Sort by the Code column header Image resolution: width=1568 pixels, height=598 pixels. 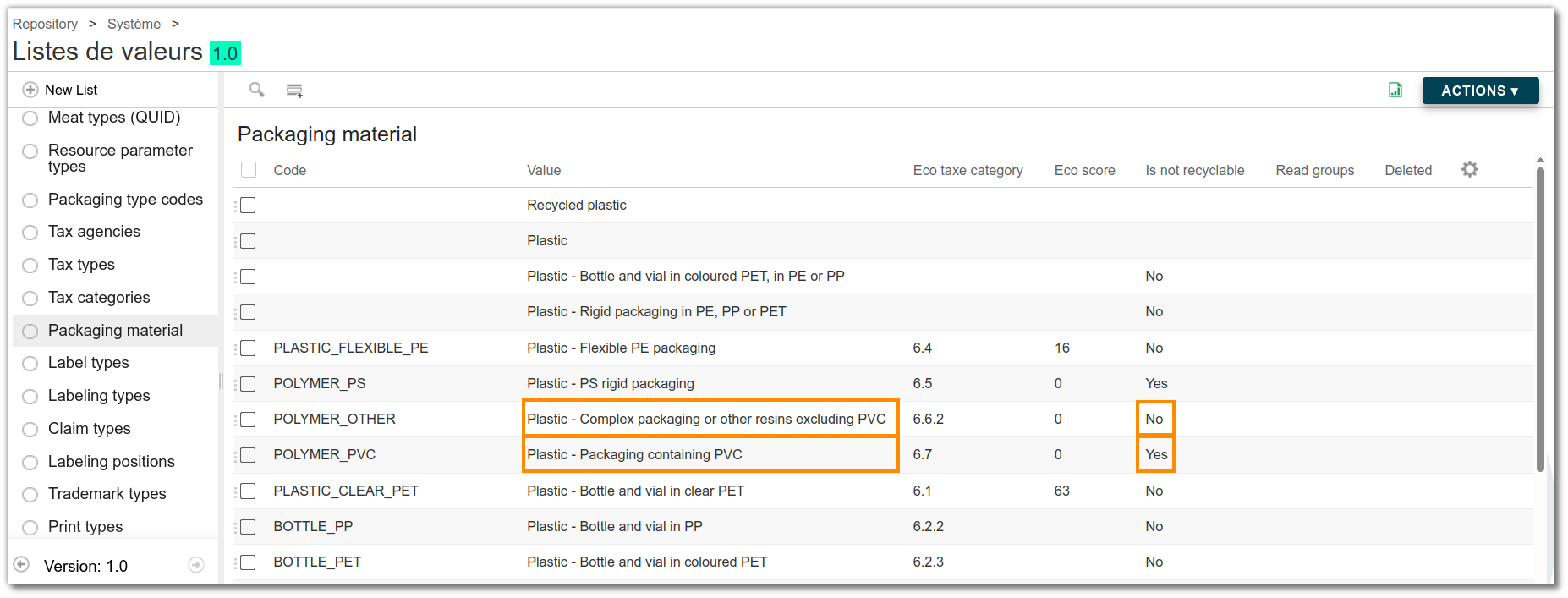click(x=290, y=170)
